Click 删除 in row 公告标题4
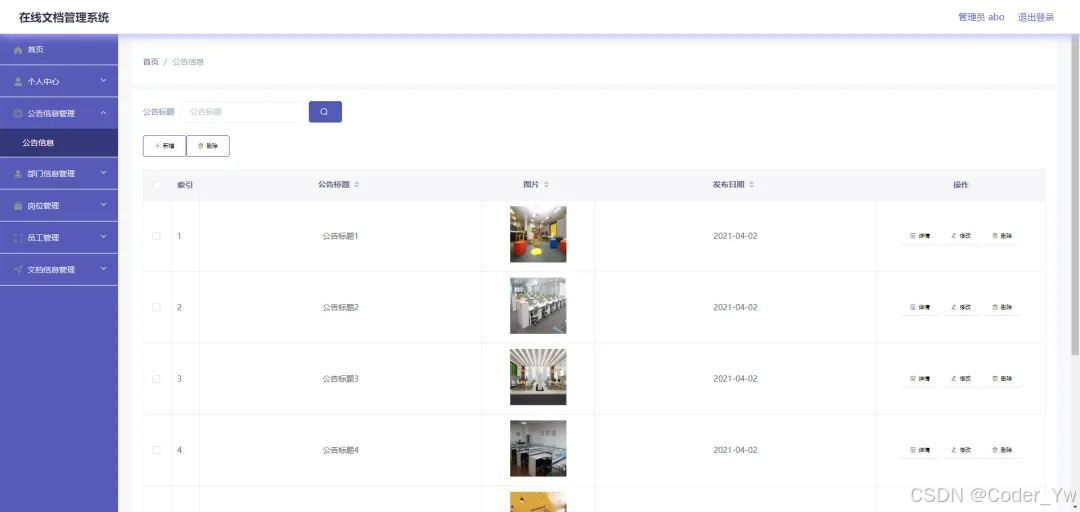 point(1002,450)
